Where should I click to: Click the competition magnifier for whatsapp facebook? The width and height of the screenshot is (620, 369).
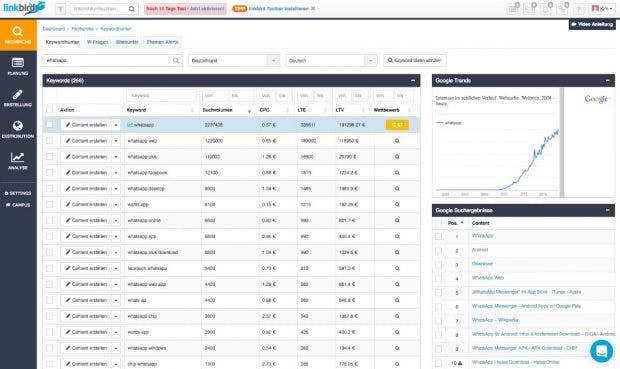point(397,173)
